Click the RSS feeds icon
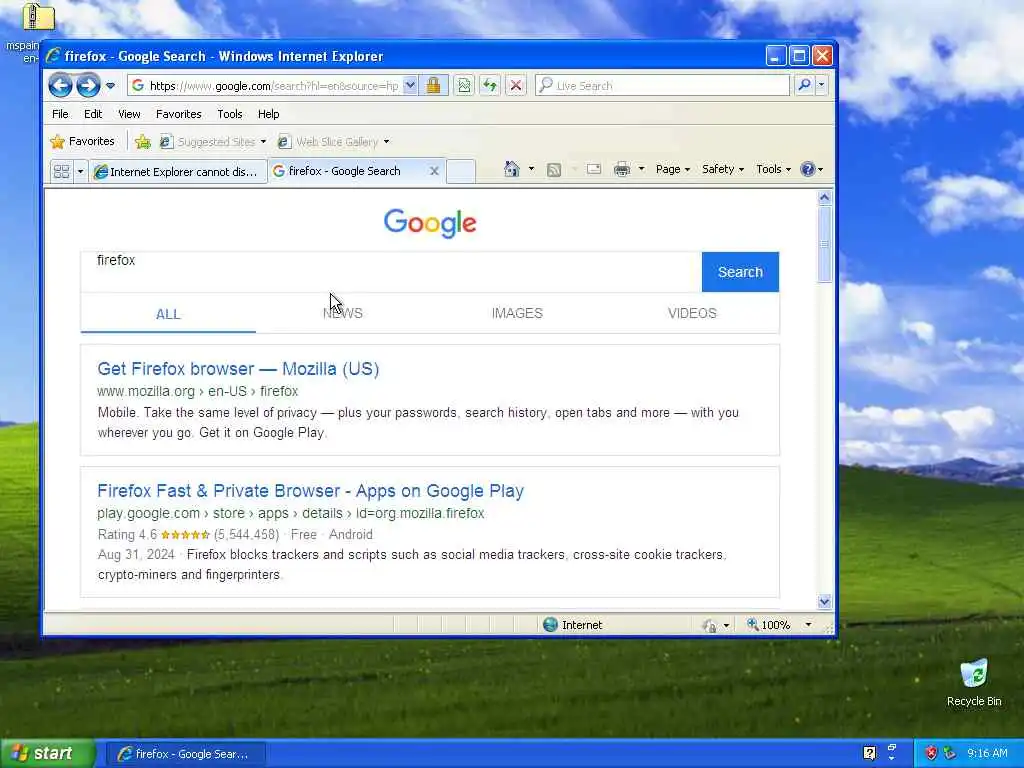1024x768 pixels. coord(554,170)
